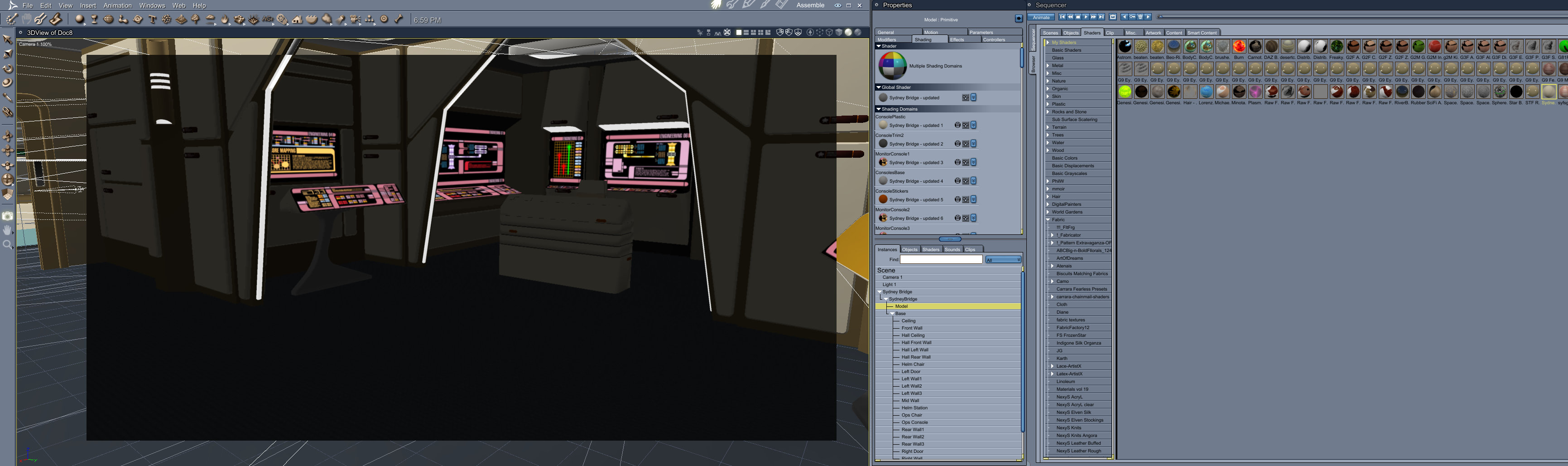This screenshot has height=466, width=1568.
Task: Click the target helper circle toolbar icon
Action: (384, 19)
